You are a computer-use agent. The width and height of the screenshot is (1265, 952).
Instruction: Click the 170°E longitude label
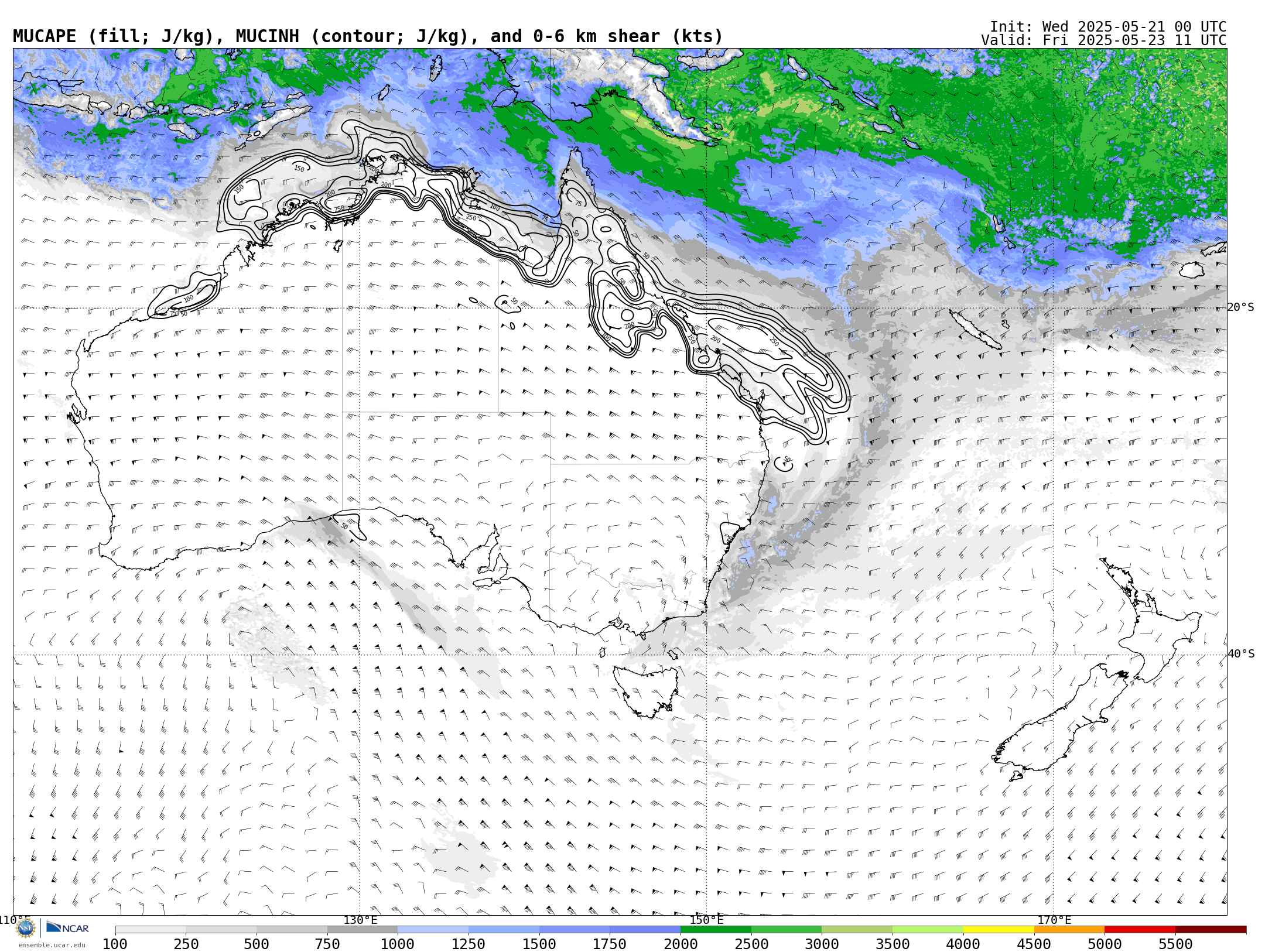(1054, 920)
